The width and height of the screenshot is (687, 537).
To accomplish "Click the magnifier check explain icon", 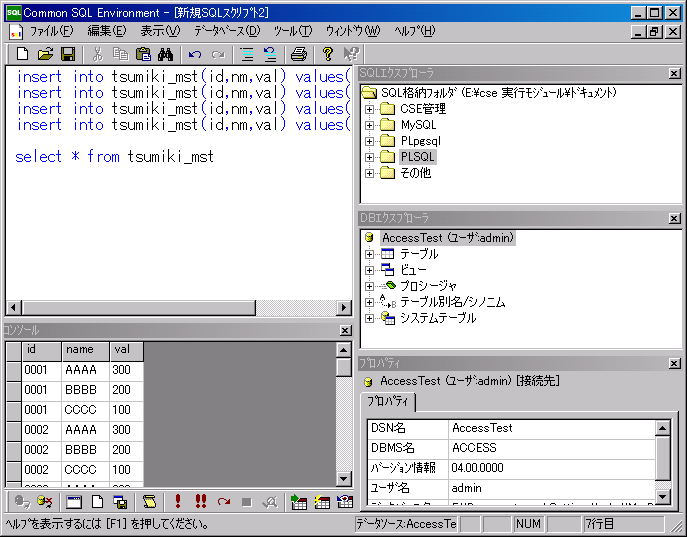I will coord(270,502).
